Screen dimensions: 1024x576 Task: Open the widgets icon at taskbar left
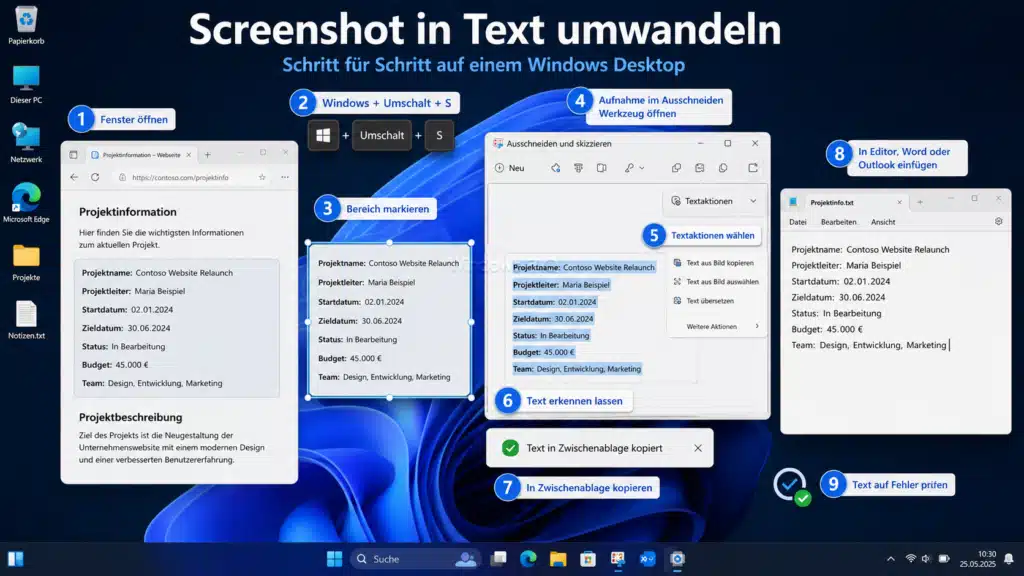pyautogui.click(x=16, y=559)
